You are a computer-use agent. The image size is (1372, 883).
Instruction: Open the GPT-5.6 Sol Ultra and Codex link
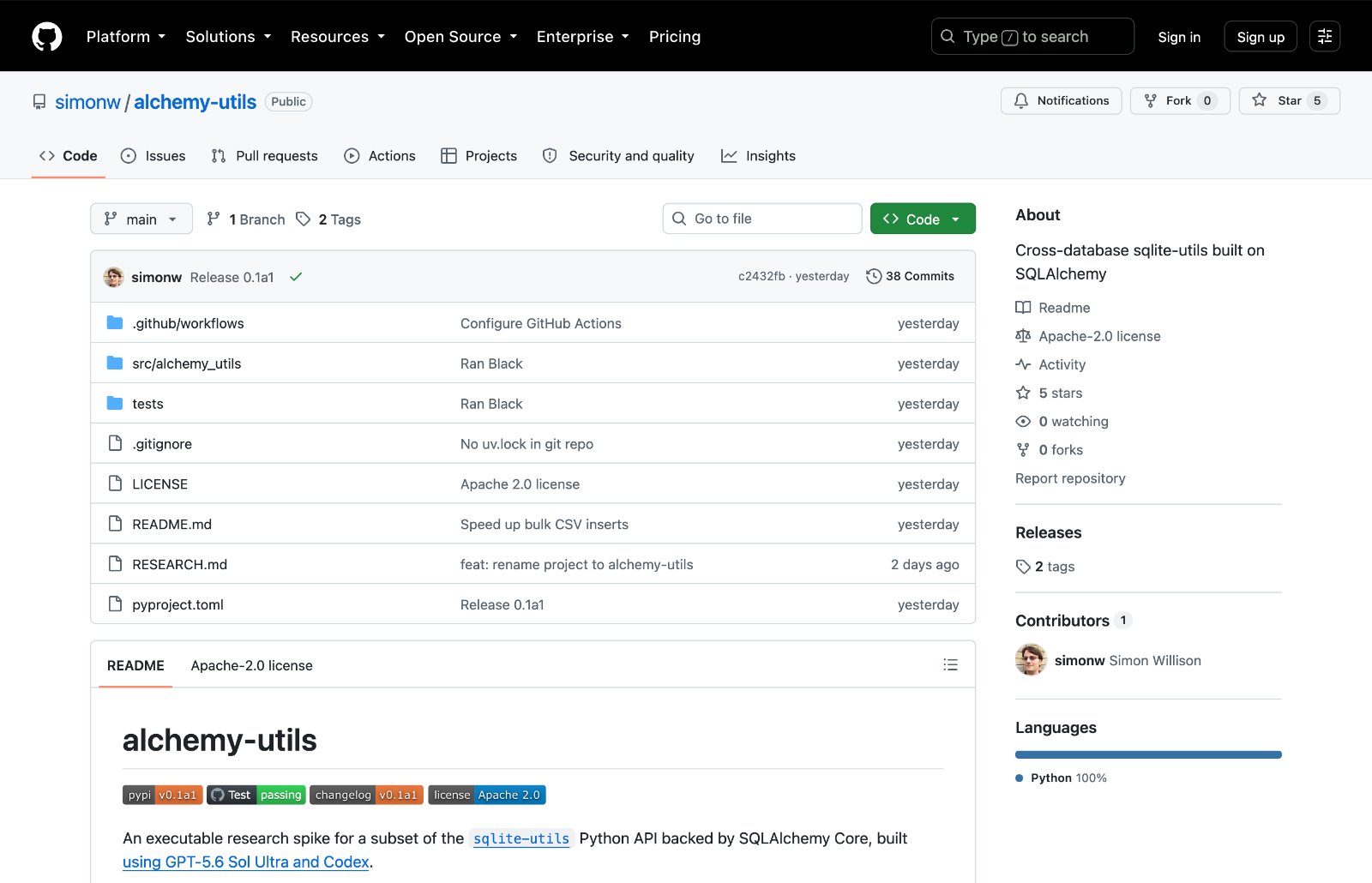click(x=246, y=862)
